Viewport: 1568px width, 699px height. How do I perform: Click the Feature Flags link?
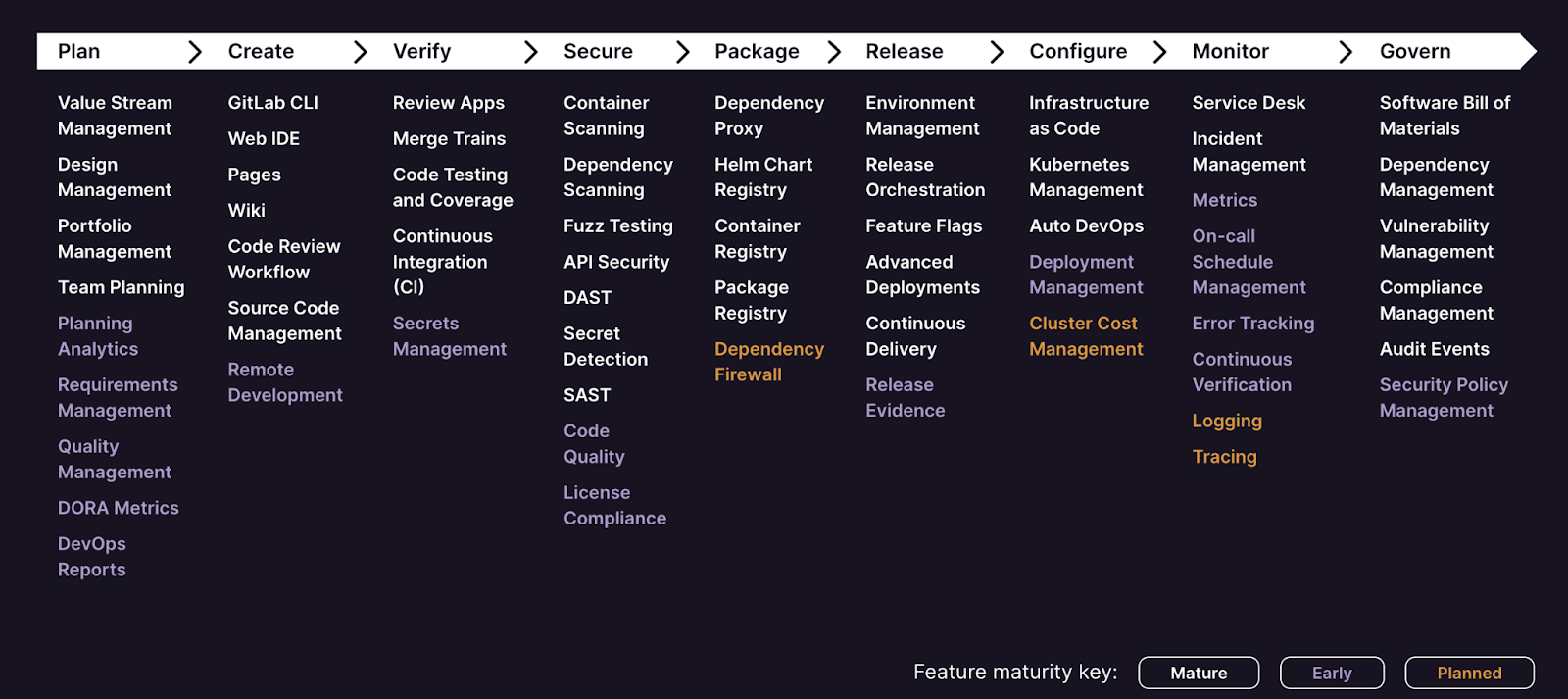[x=923, y=226]
